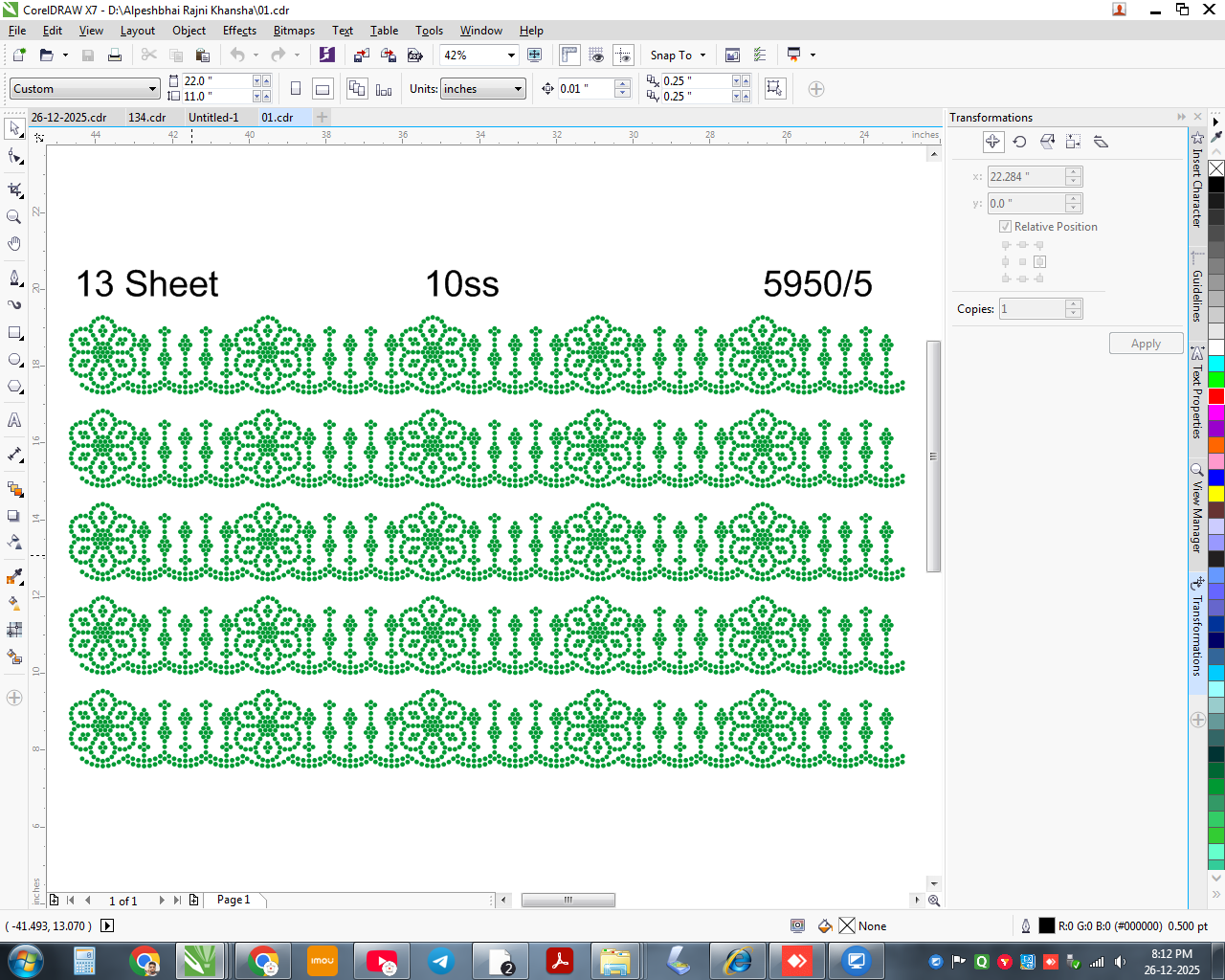This screenshot has height=980, width=1225.
Task: Toggle Show Rulers button
Action: pyautogui.click(x=570, y=56)
